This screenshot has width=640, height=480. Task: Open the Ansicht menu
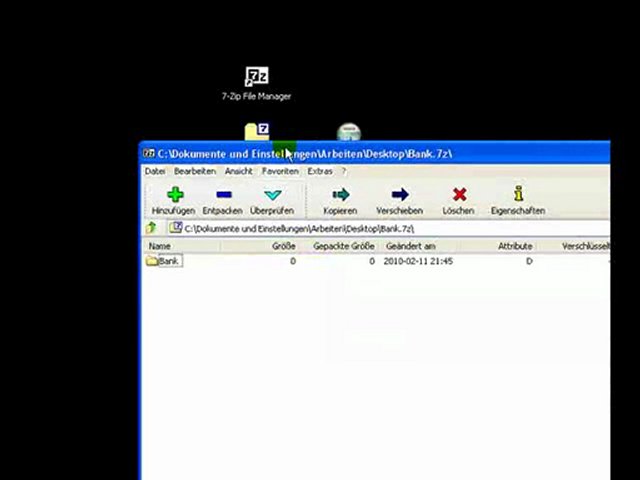238,171
